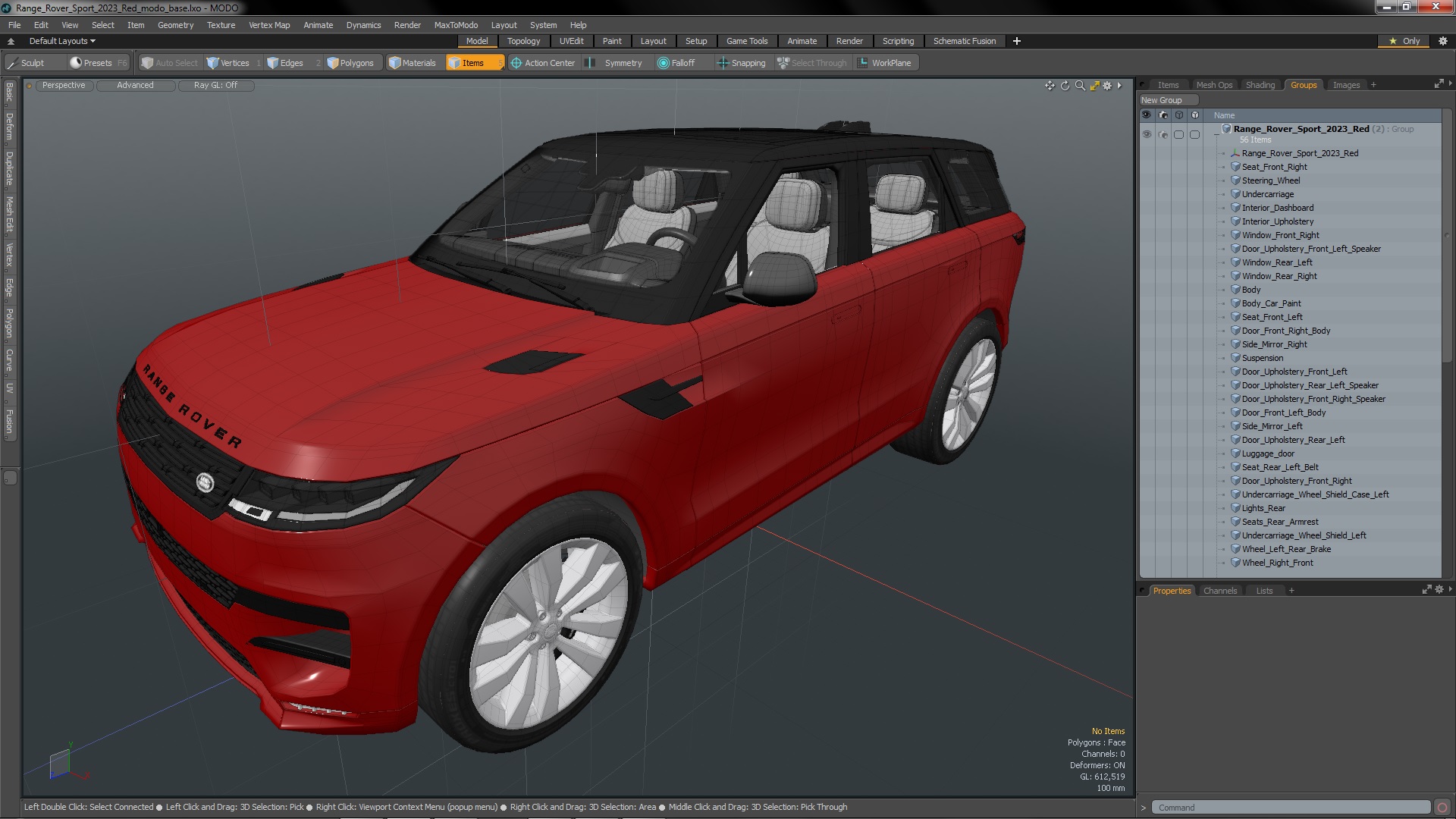The width and height of the screenshot is (1456, 819).
Task: Click the Command input field
Action: [1291, 808]
